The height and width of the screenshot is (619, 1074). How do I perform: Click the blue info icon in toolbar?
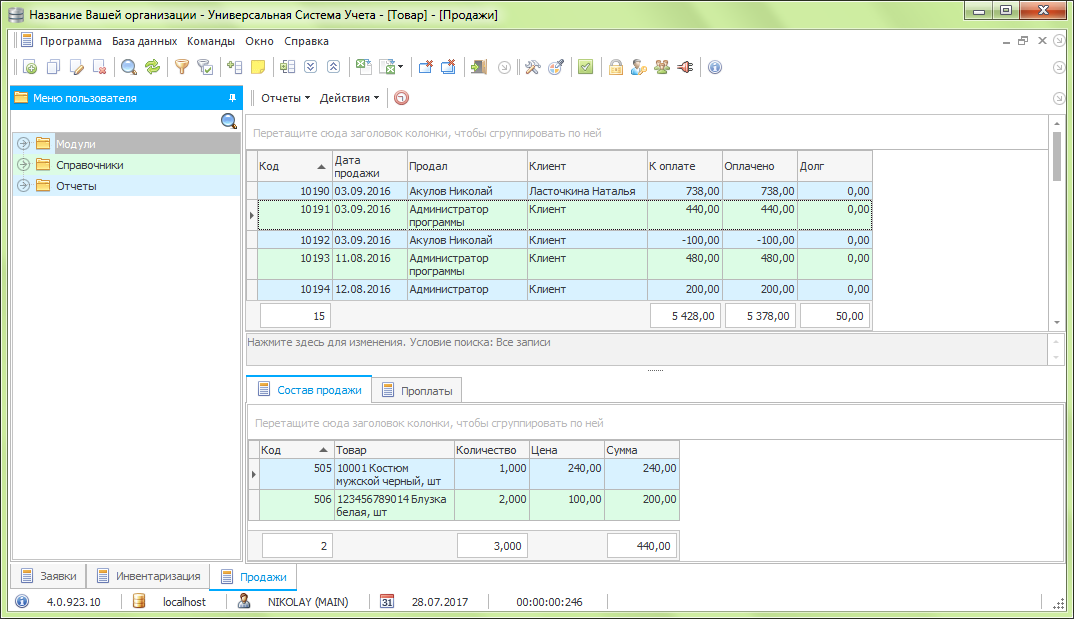[715, 67]
